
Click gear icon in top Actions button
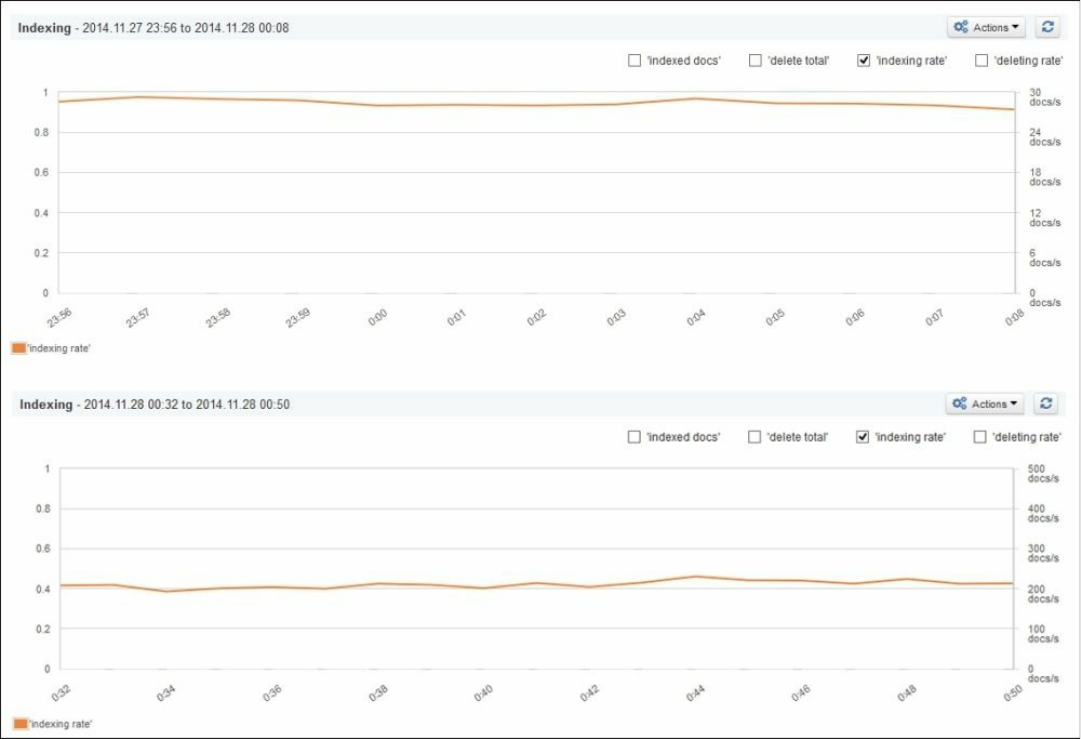pos(960,27)
